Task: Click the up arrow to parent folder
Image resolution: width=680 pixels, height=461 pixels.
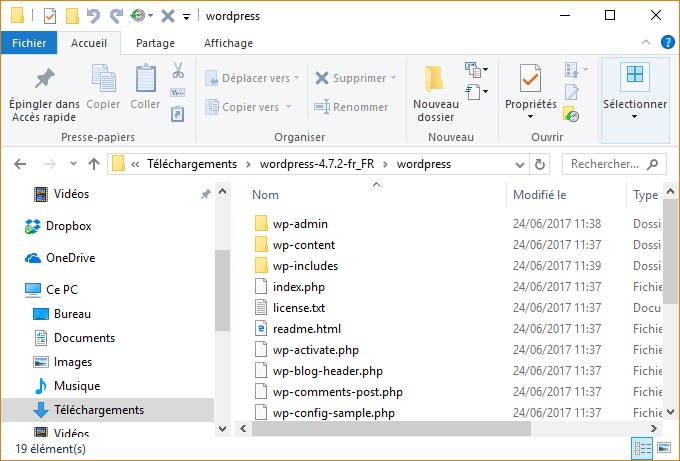Action: [94, 164]
